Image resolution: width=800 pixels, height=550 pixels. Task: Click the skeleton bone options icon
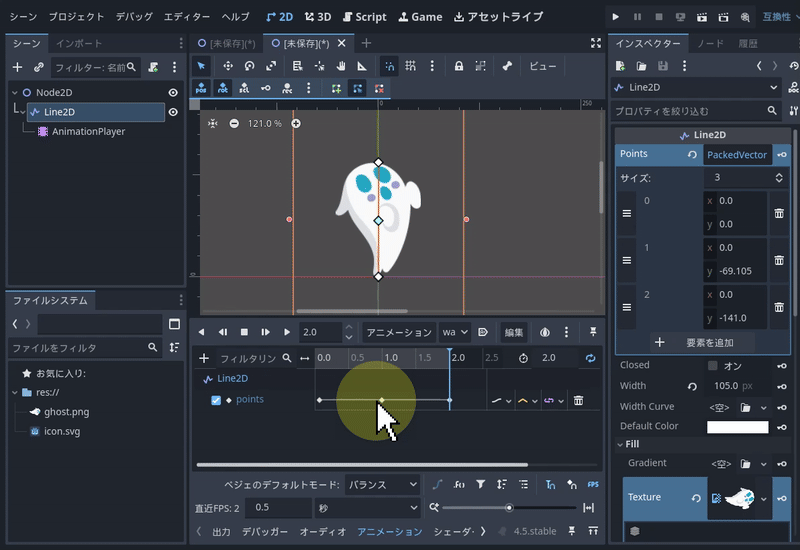pyautogui.click(x=507, y=66)
